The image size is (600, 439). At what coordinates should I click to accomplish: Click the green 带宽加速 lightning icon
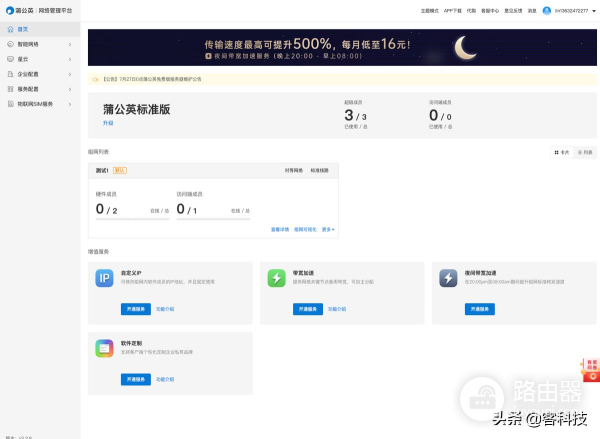(276, 279)
